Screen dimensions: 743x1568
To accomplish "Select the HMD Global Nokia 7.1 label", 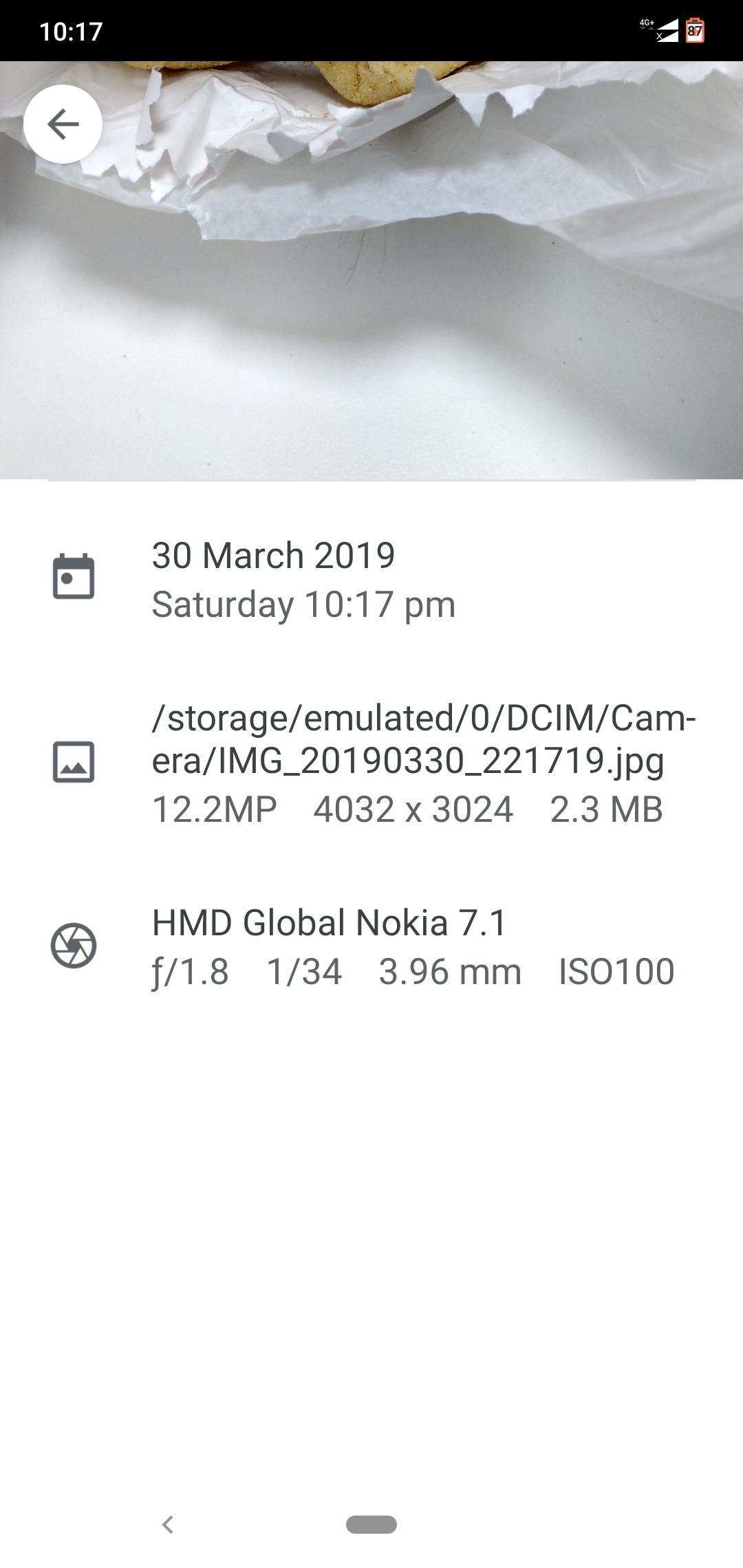I will tap(330, 922).
